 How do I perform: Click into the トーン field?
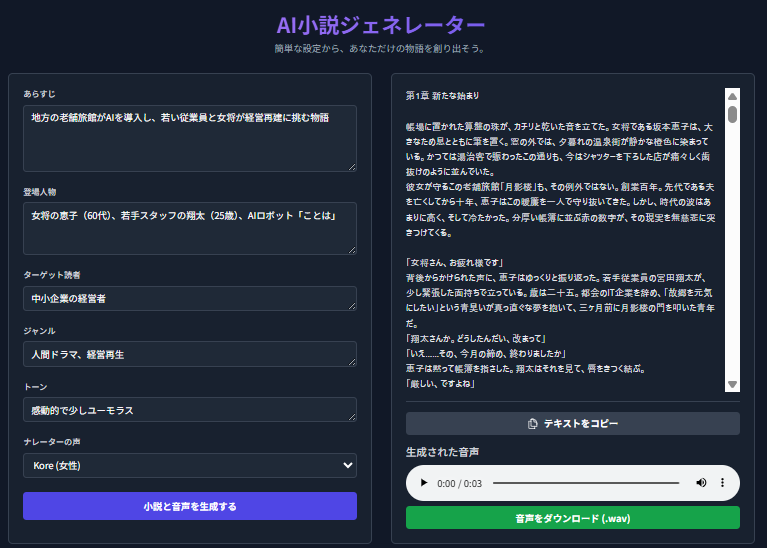pyautogui.click(x=188, y=410)
